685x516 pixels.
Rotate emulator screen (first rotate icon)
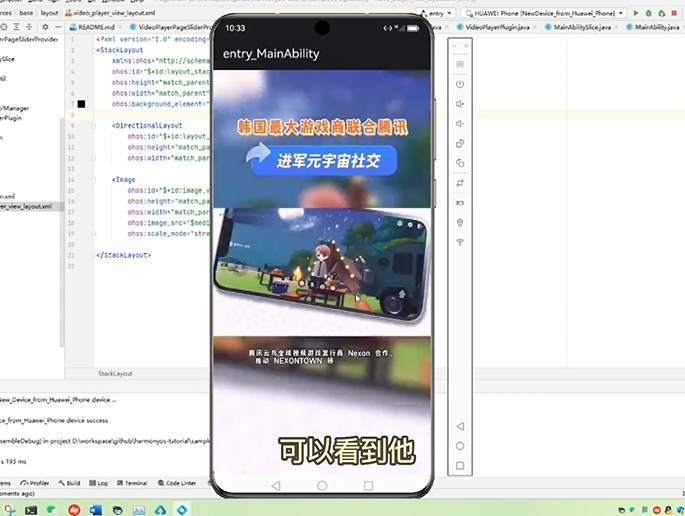click(x=460, y=143)
